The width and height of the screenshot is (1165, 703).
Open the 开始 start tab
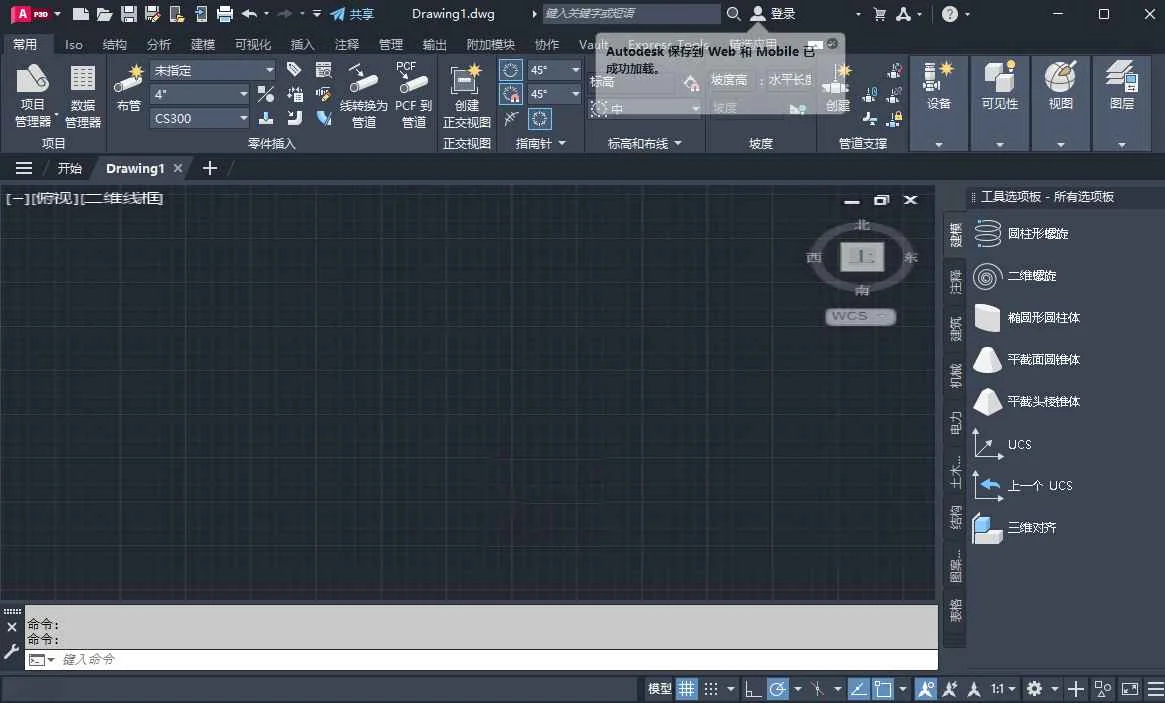70,169
